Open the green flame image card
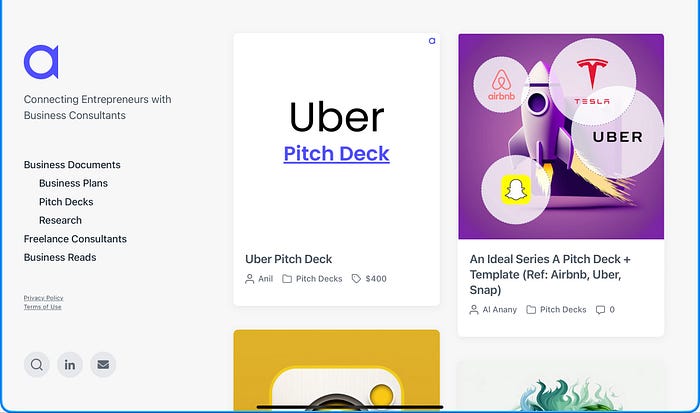 tap(561, 386)
